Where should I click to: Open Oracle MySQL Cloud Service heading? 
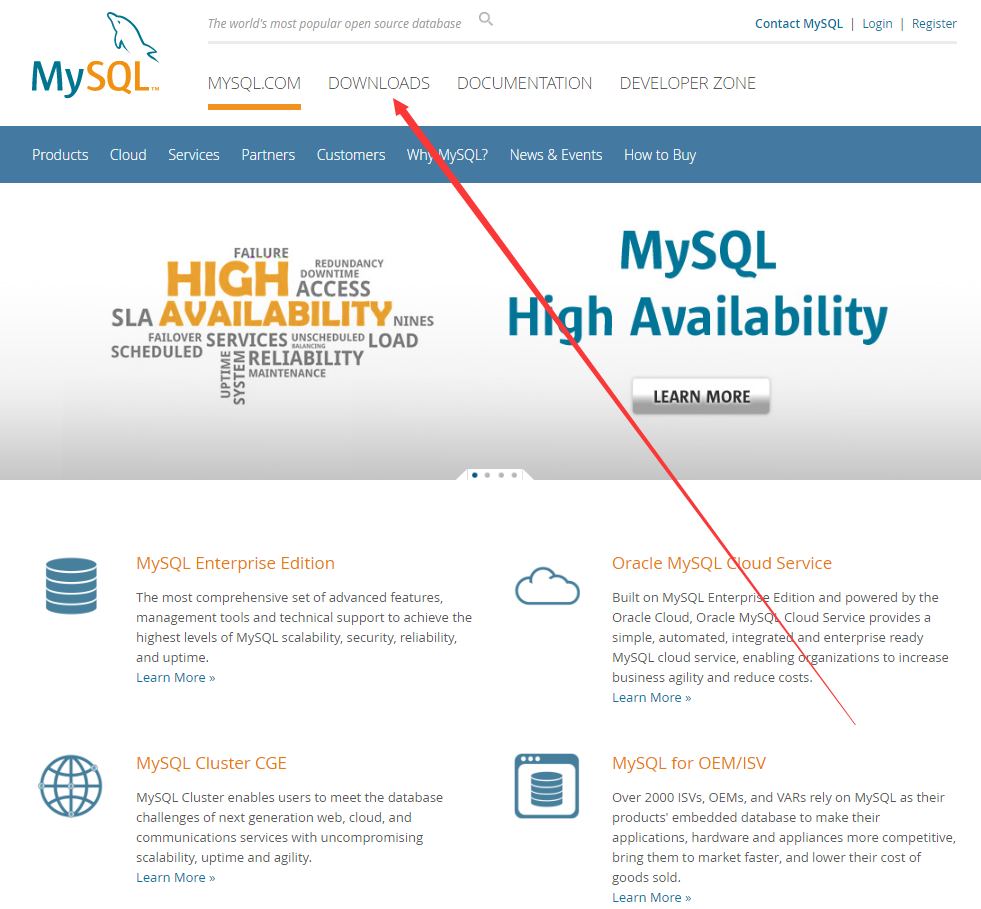click(722, 563)
